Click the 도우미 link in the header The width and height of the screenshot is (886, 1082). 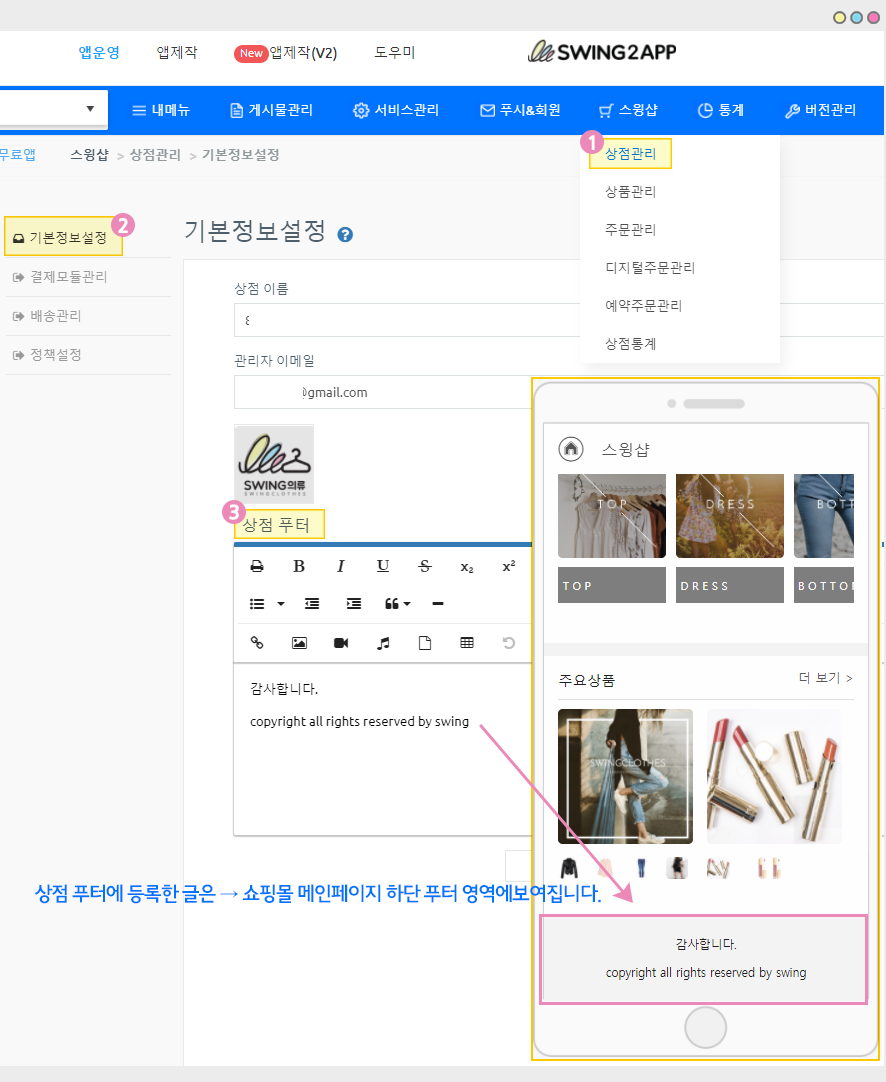tap(394, 53)
